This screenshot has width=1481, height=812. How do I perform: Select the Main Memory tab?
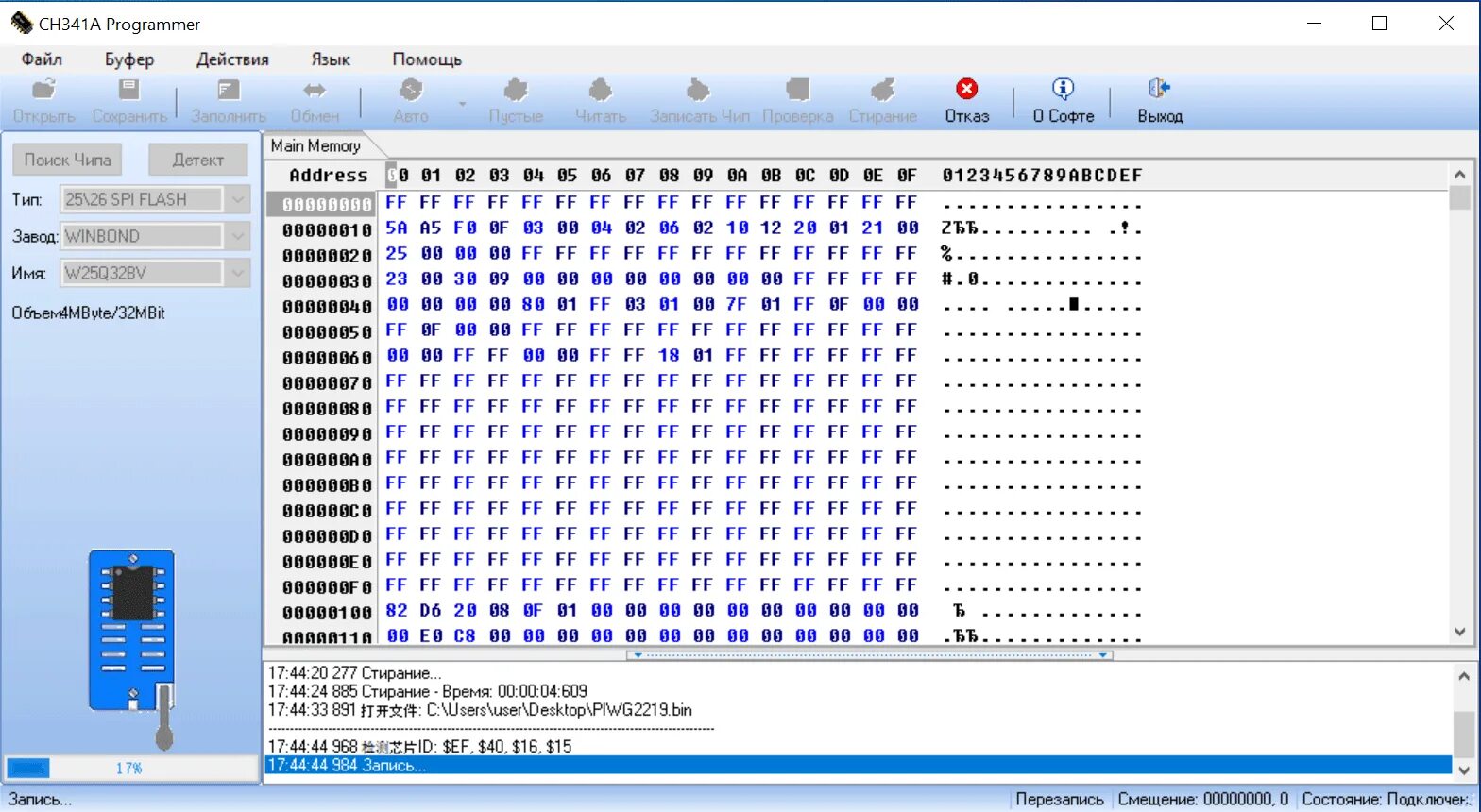316,146
